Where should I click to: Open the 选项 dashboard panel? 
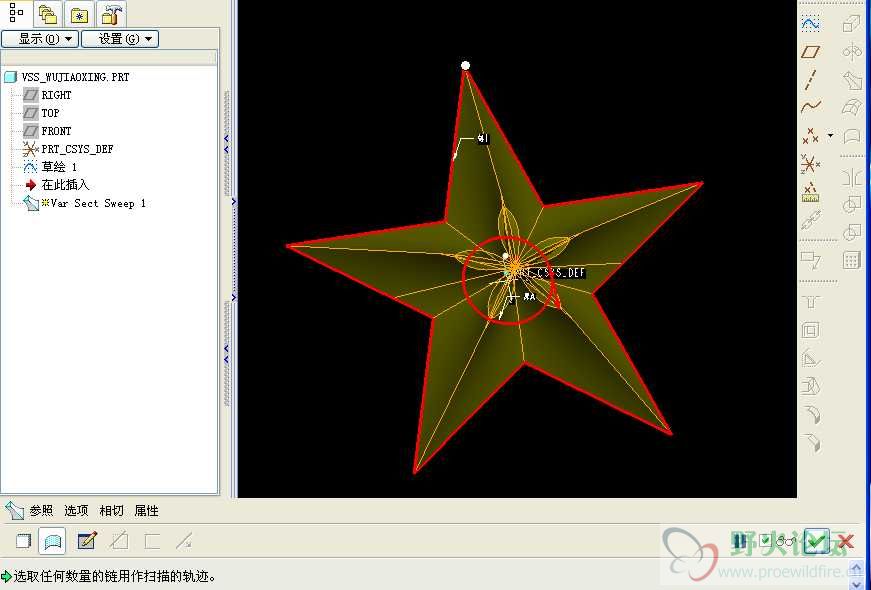pos(76,511)
